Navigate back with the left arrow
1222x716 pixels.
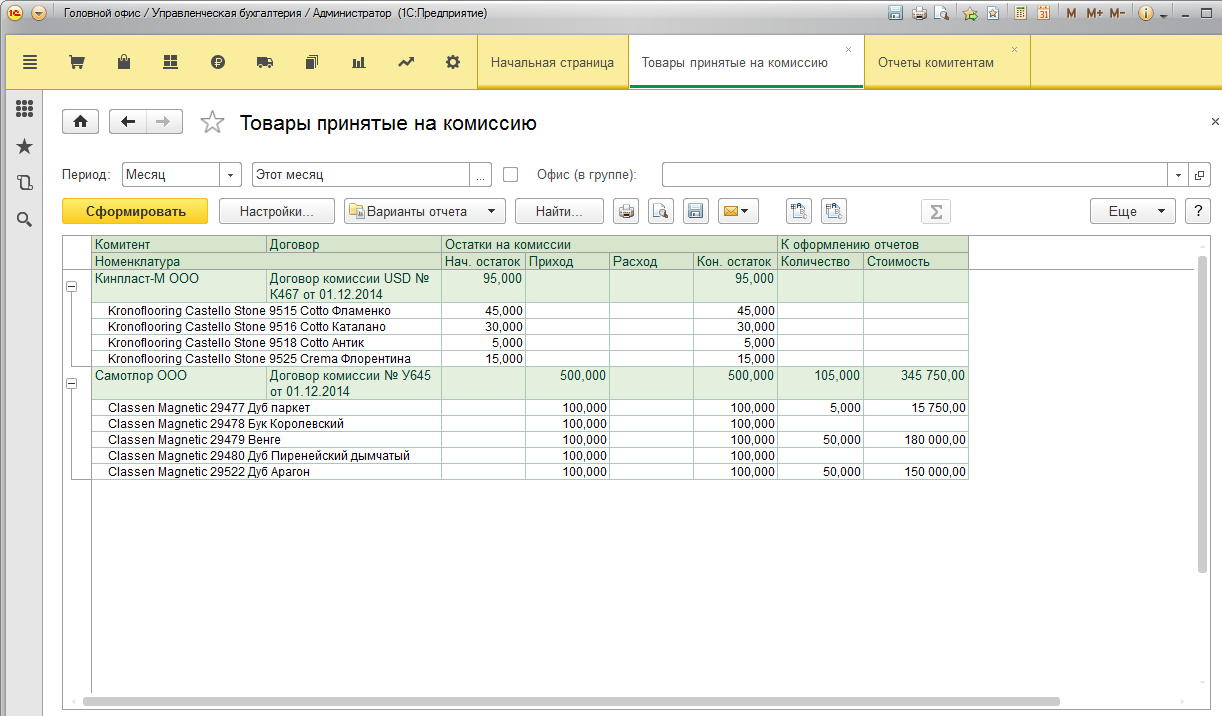[128, 122]
